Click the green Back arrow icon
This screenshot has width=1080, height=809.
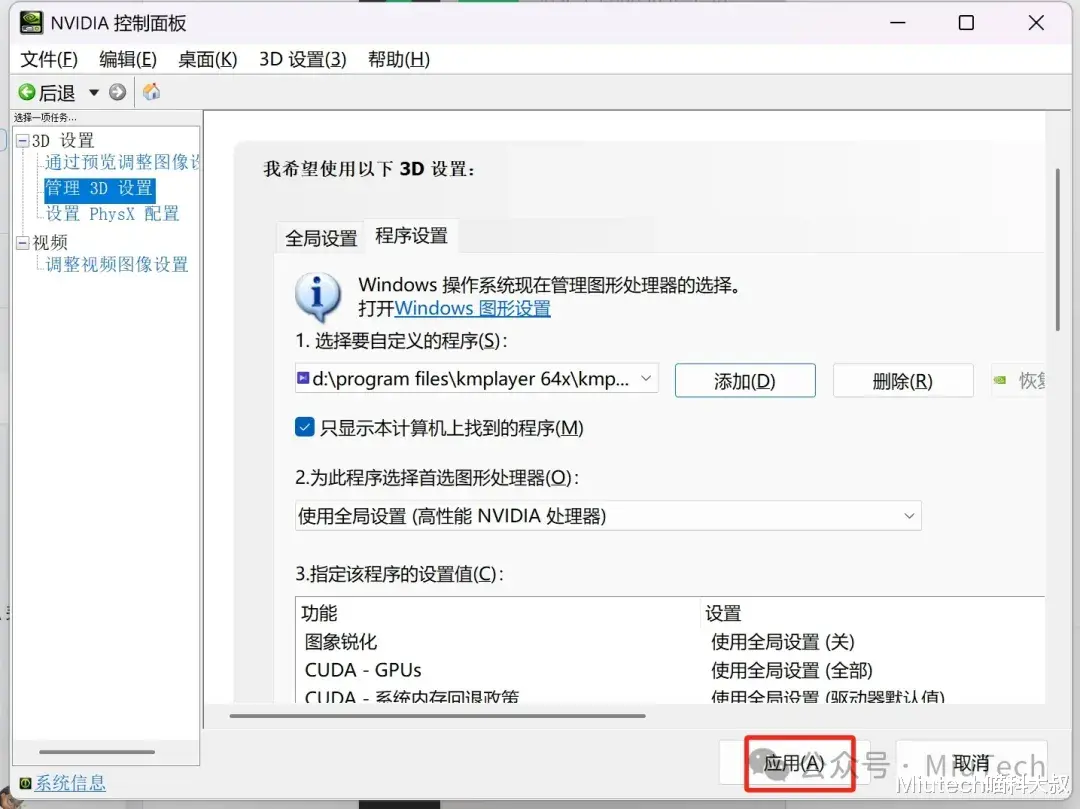[x=27, y=92]
